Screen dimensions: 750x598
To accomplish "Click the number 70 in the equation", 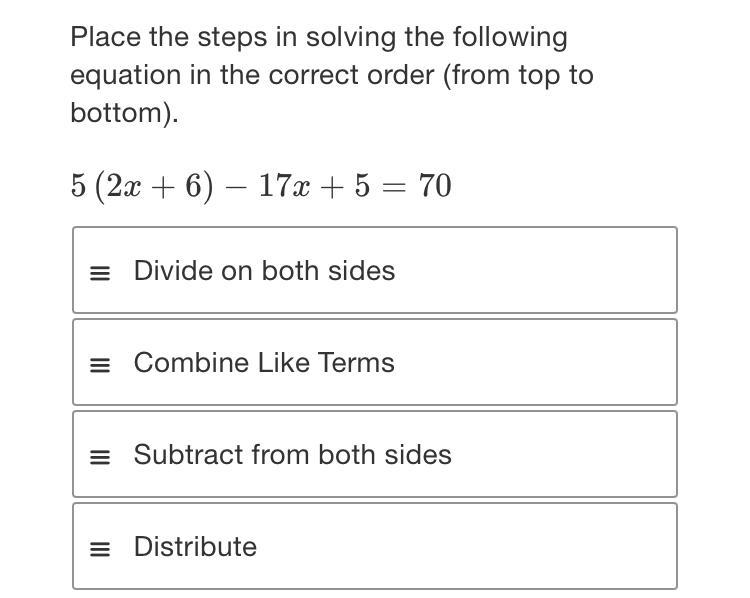I will pyautogui.click(x=435, y=186).
